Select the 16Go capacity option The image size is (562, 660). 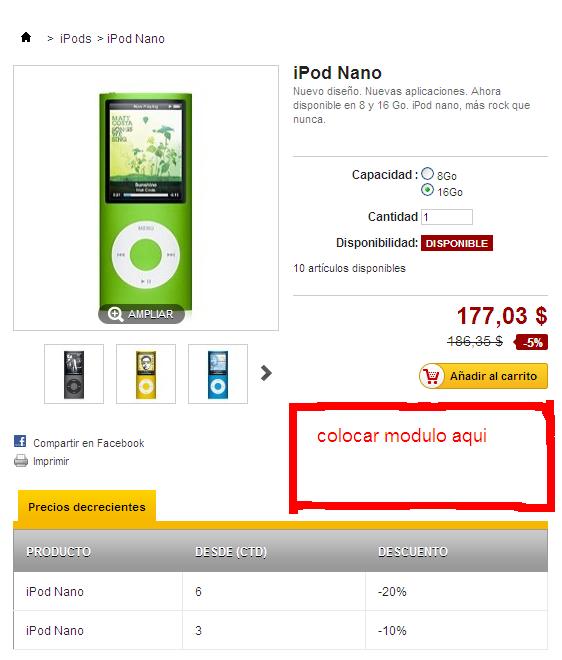(x=427, y=190)
